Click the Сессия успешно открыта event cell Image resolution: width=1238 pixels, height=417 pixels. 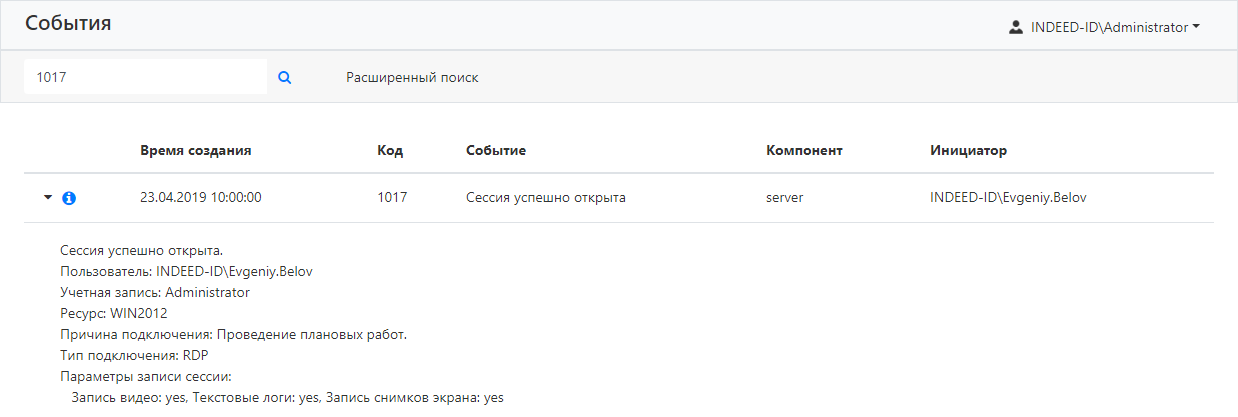(546, 197)
